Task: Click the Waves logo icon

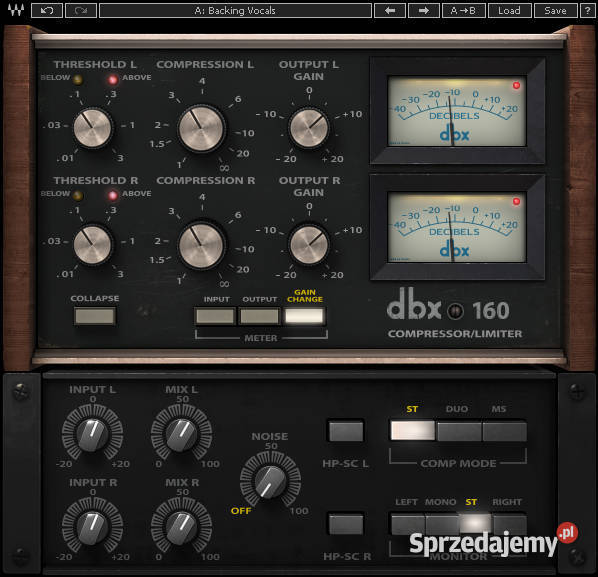Action: [x=16, y=10]
